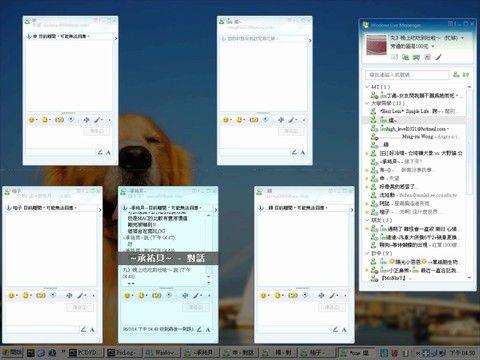The height and width of the screenshot is (360, 480).
Task: Toggle display picture arrow in 儒~ chat window
Action: coord(310,40)
